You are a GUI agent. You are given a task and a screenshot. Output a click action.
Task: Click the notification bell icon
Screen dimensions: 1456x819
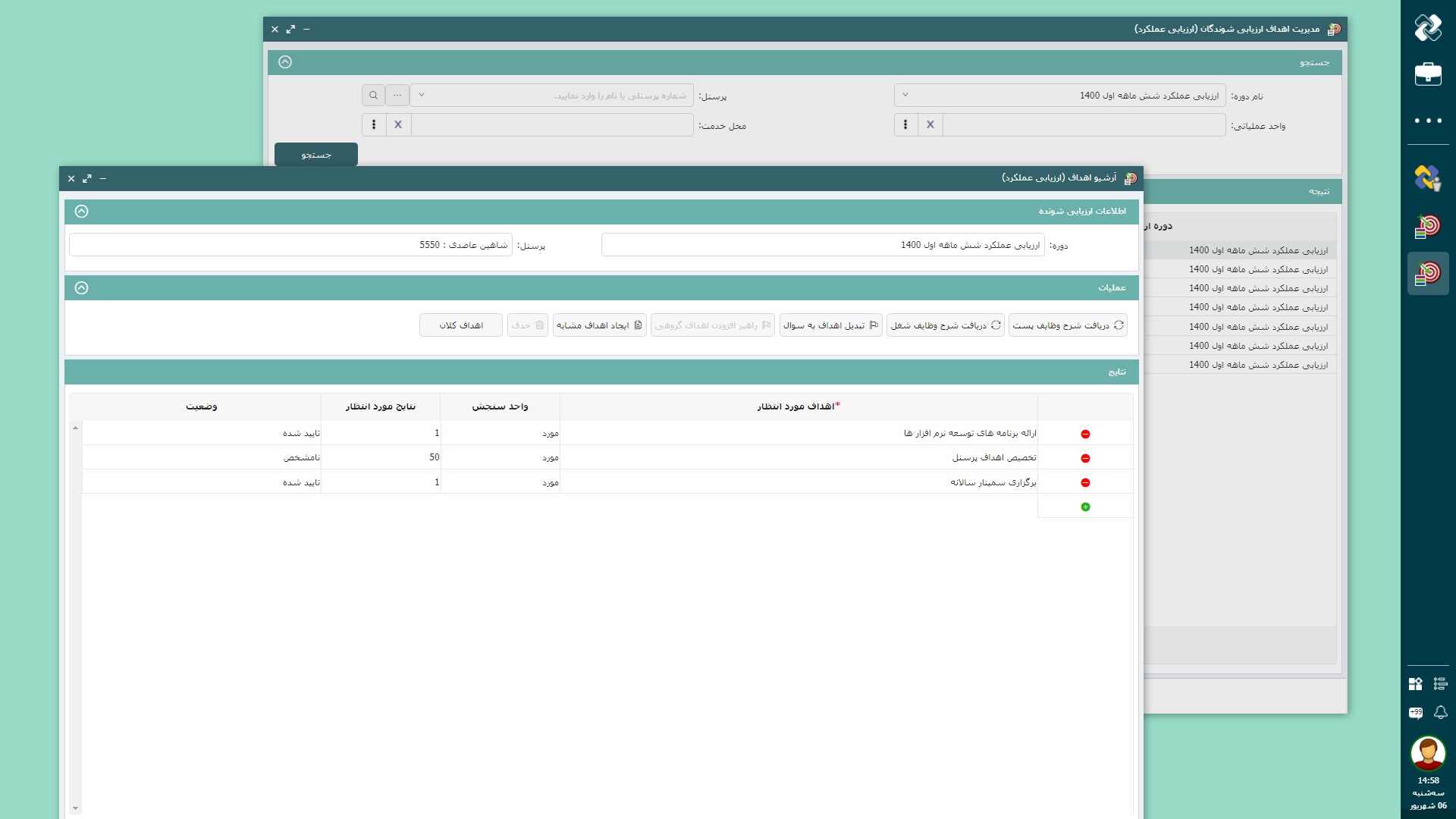coord(1441,712)
